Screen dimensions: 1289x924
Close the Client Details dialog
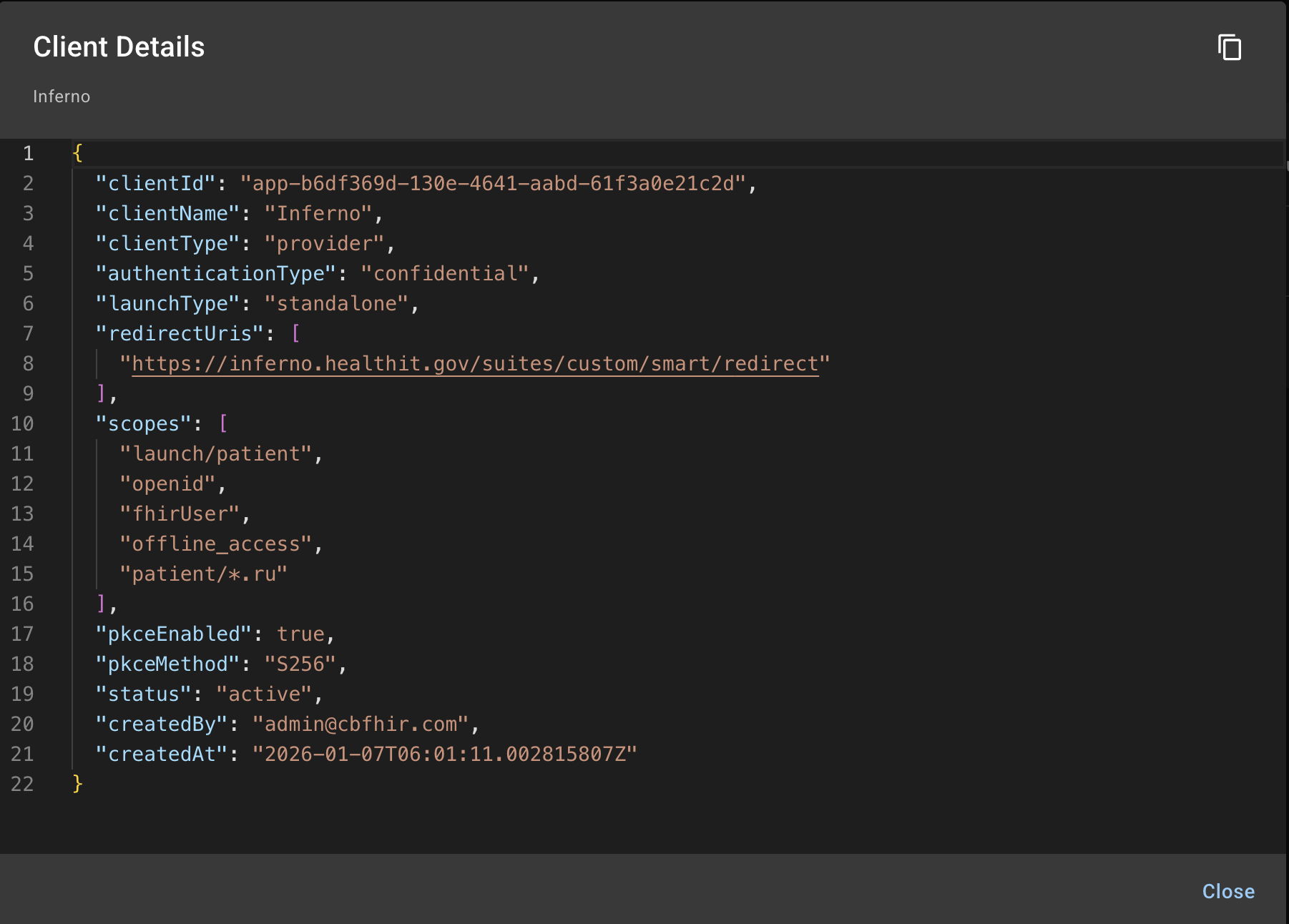tap(1227, 891)
